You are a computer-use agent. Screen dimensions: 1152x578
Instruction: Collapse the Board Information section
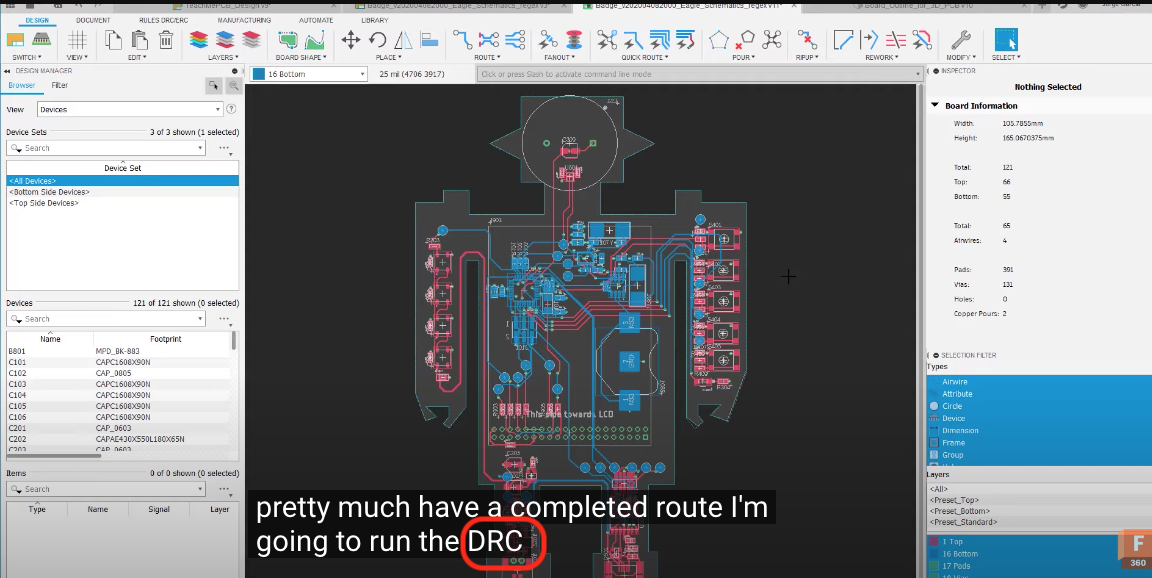point(935,105)
